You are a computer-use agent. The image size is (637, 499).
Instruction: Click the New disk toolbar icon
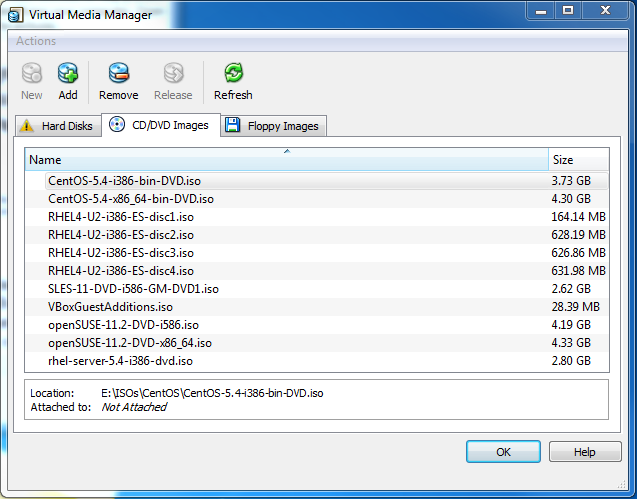point(32,73)
